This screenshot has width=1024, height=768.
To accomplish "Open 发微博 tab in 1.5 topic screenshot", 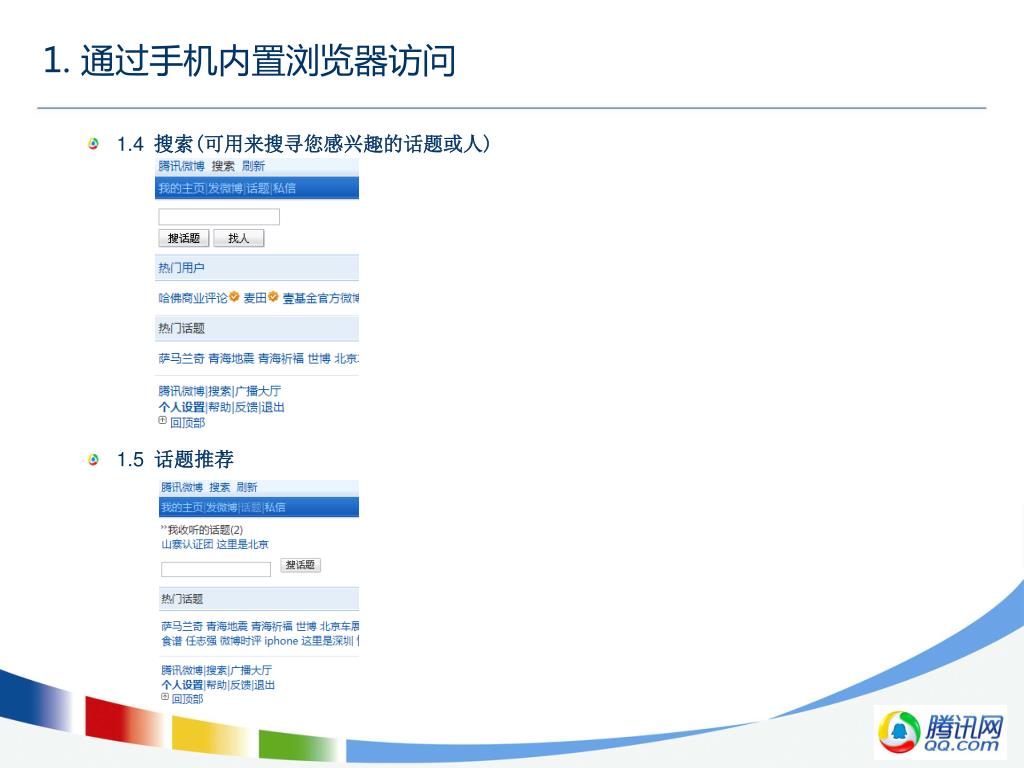I will [x=222, y=507].
